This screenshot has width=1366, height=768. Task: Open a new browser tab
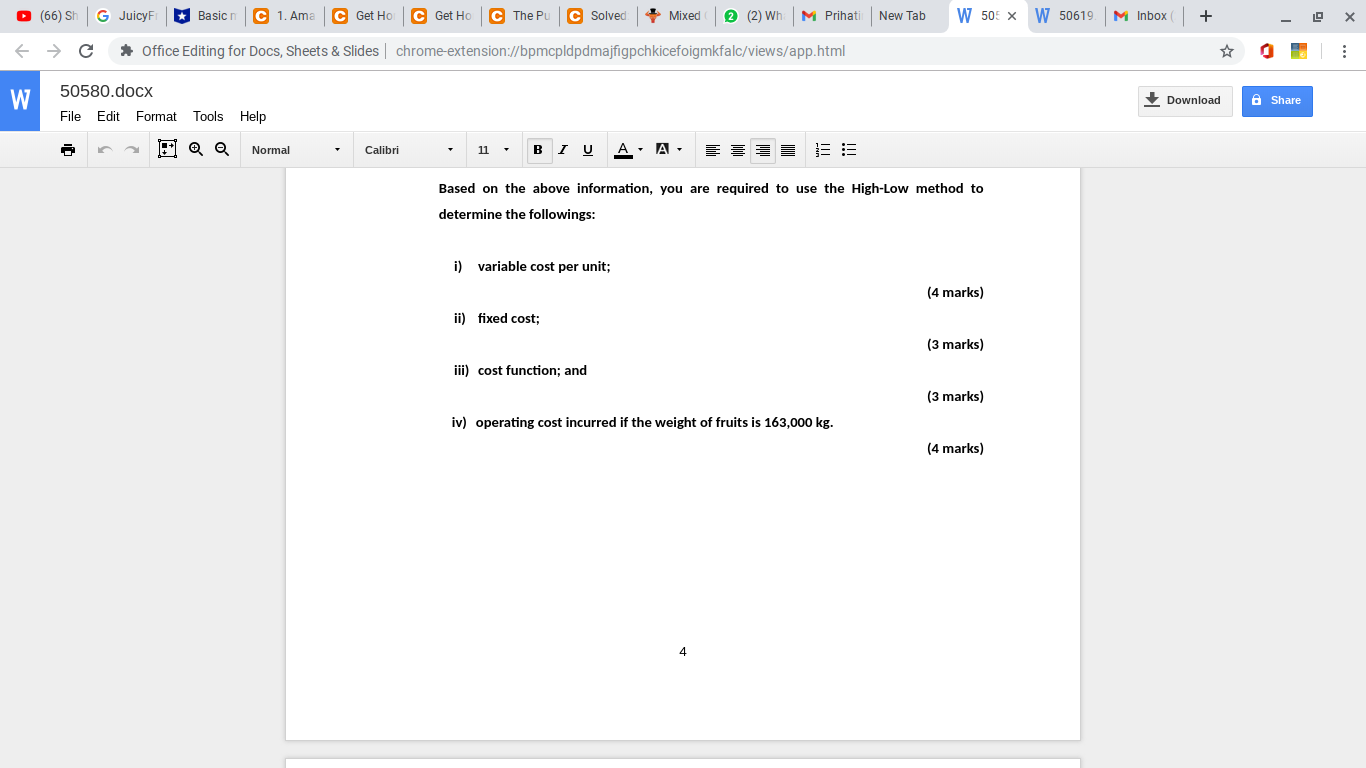(x=1206, y=16)
